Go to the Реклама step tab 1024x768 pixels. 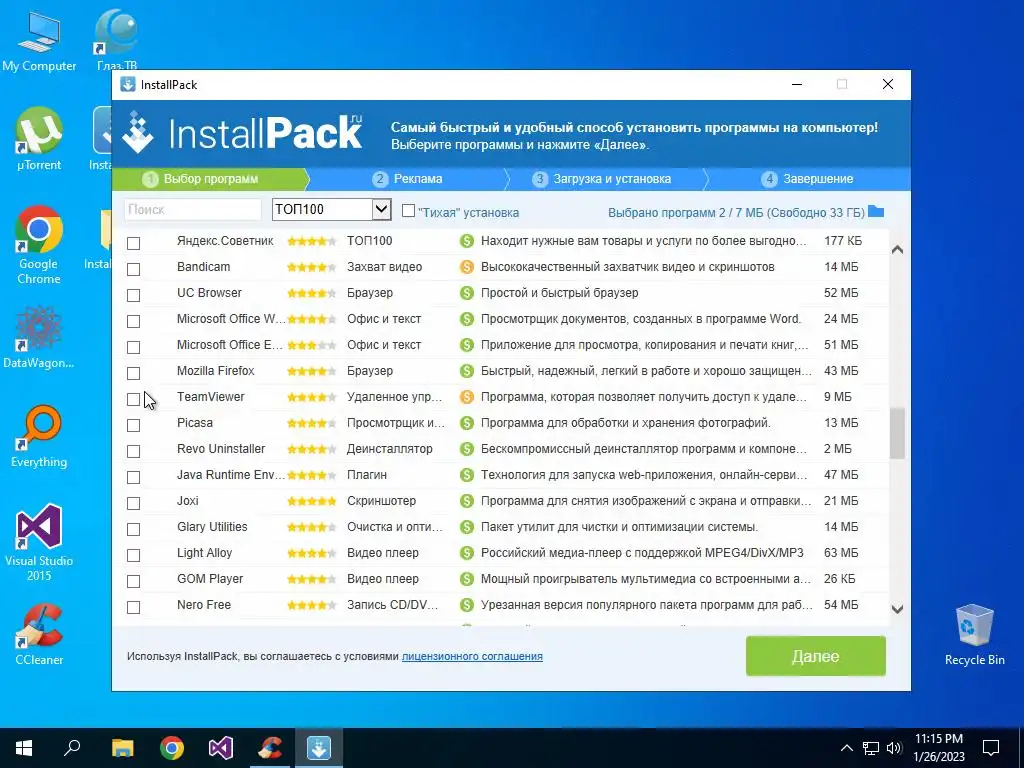(x=408, y=179)
